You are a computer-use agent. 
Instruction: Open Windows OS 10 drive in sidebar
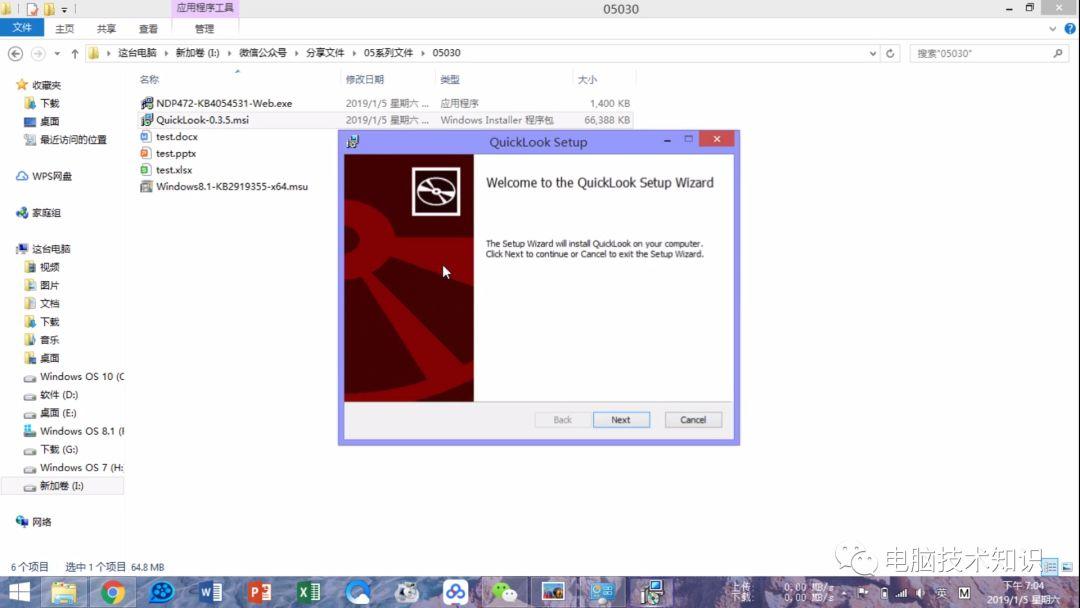click(x=81, y=377)
